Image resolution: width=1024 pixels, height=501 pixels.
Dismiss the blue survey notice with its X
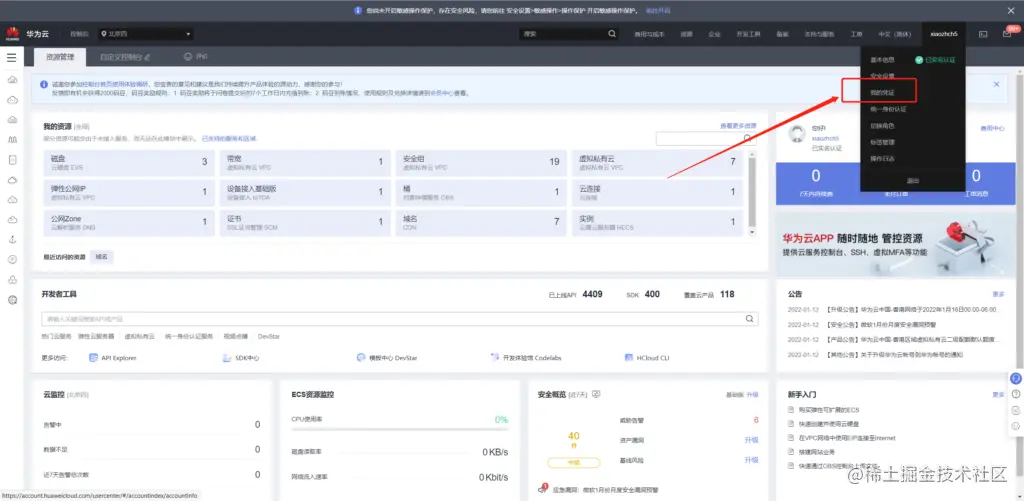tap(997, 84)
